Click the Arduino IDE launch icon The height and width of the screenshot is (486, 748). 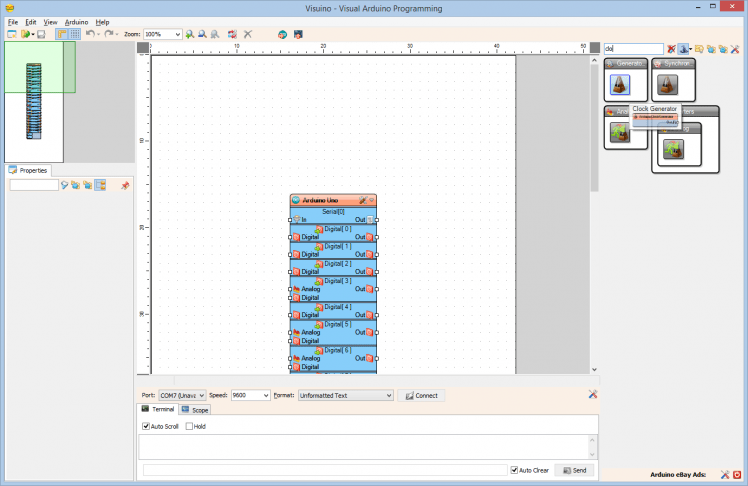coord(298,34)
